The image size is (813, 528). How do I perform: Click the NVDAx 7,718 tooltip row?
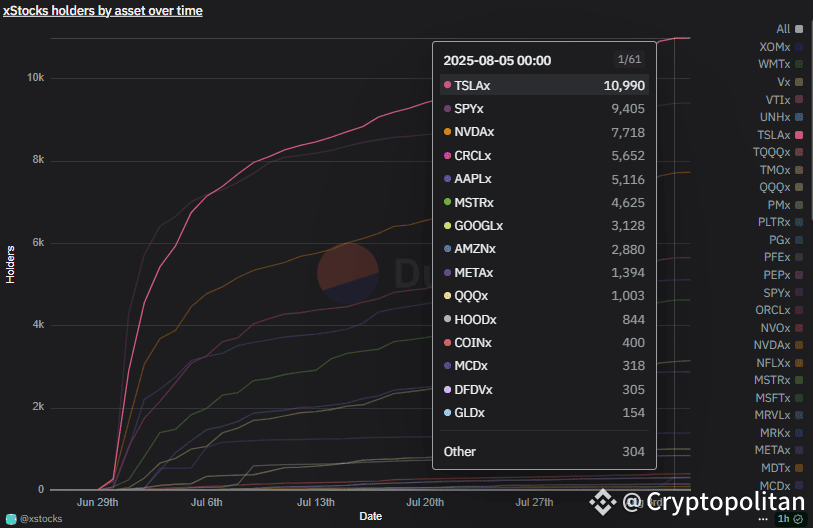pos(544,132)
